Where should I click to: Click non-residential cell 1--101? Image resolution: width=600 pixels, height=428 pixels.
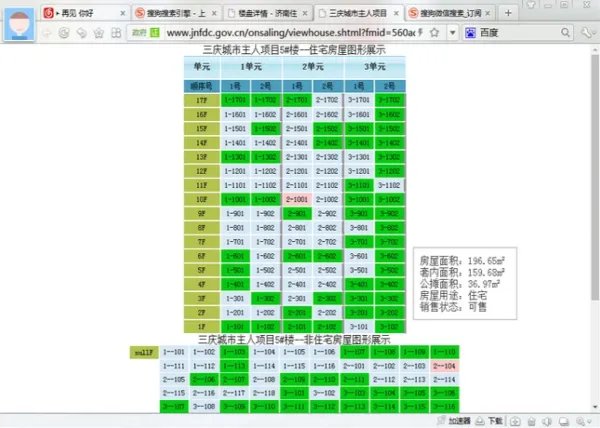click(174, 352)
